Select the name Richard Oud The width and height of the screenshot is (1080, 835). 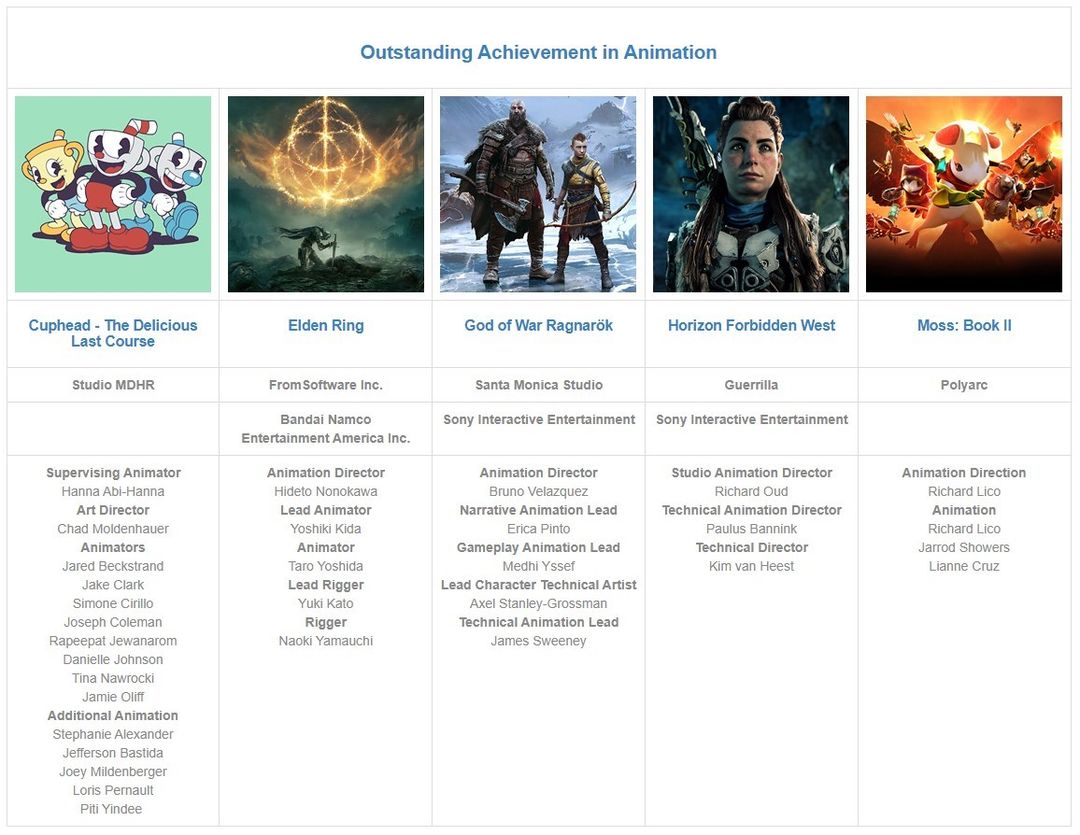751,491
